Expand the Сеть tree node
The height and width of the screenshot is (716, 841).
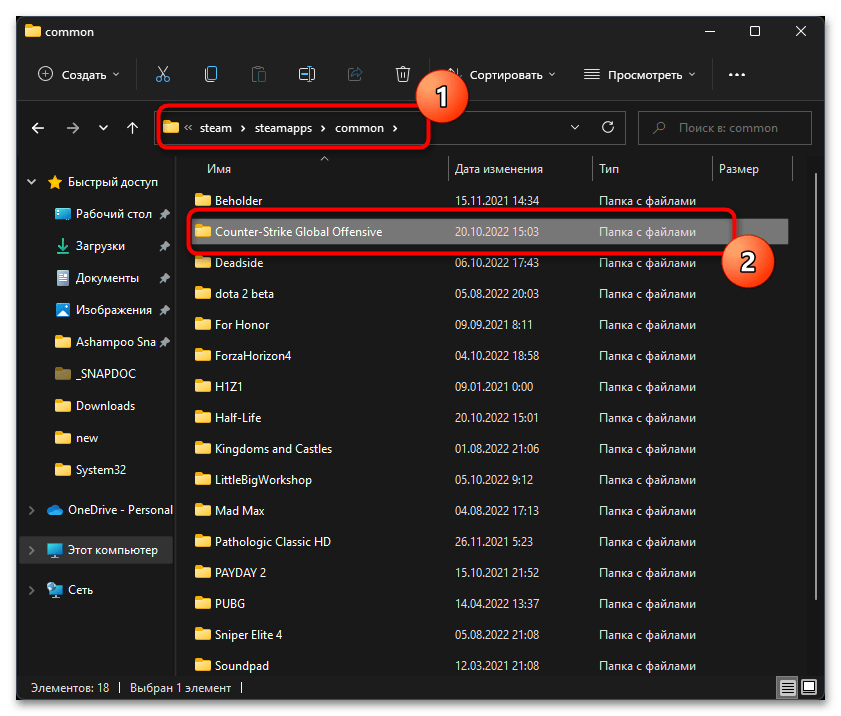32,590
